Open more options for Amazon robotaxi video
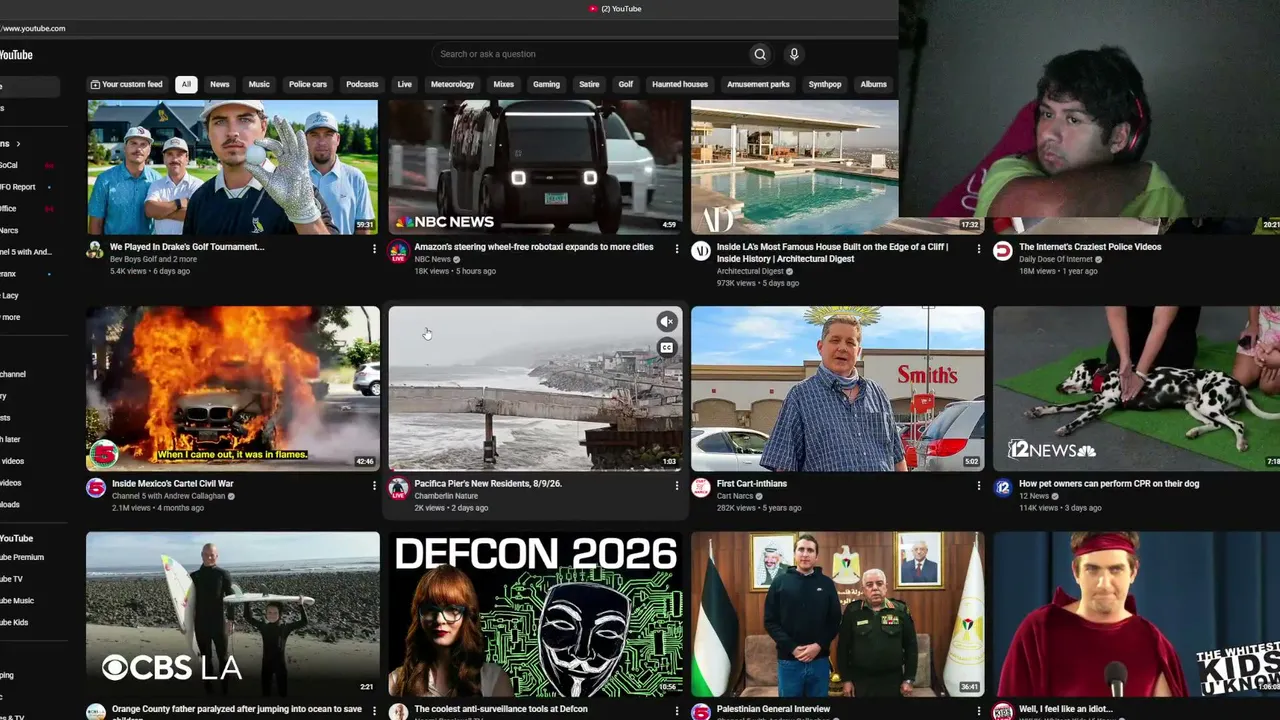 pyautogui.click(x=677, y=248)
